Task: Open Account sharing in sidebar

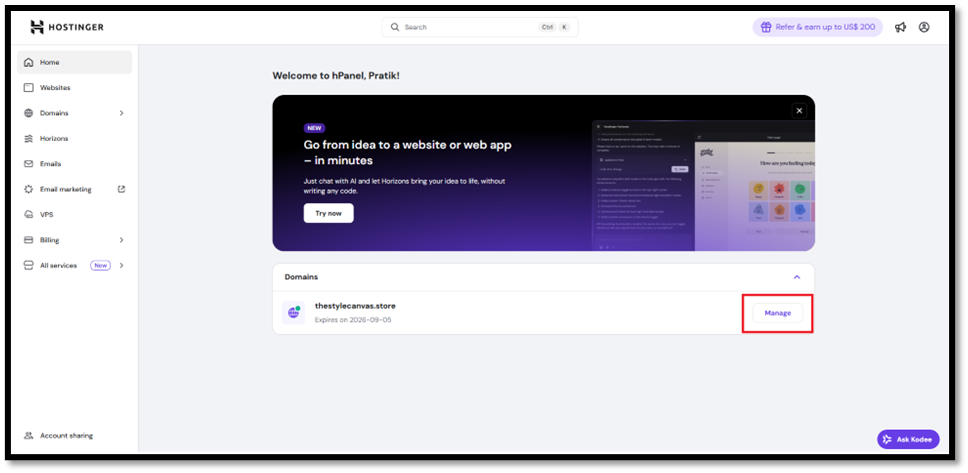Action: tap(66, 436)
